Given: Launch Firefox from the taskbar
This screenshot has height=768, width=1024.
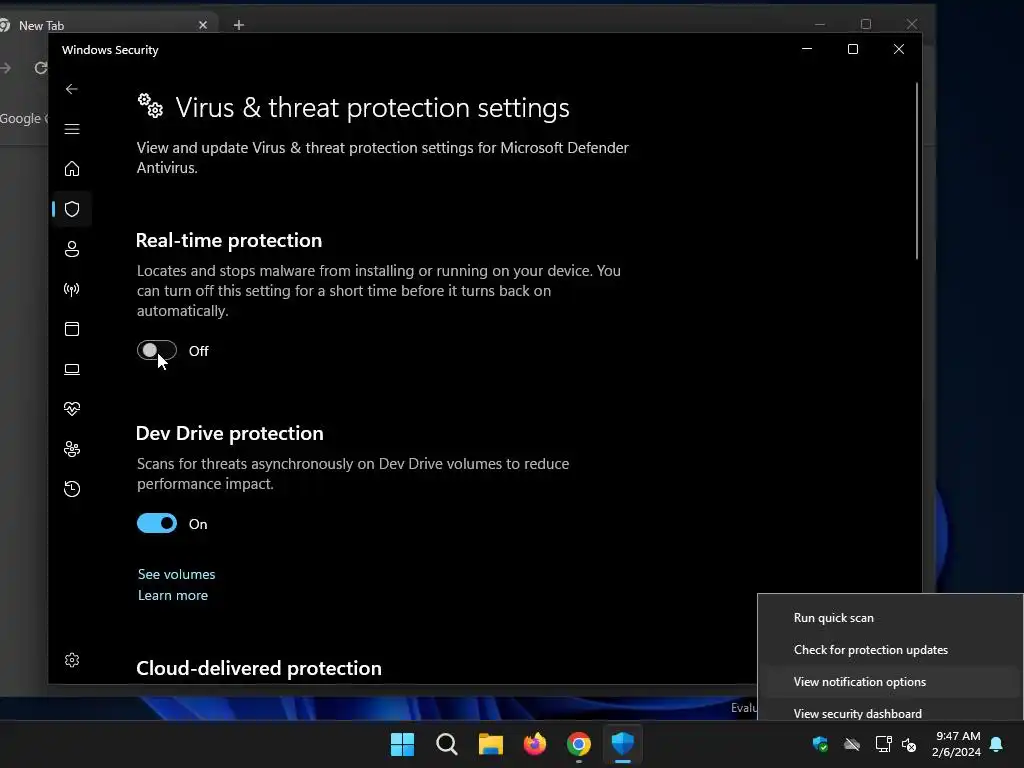Looking at the screenshot, I should (535, 744).
